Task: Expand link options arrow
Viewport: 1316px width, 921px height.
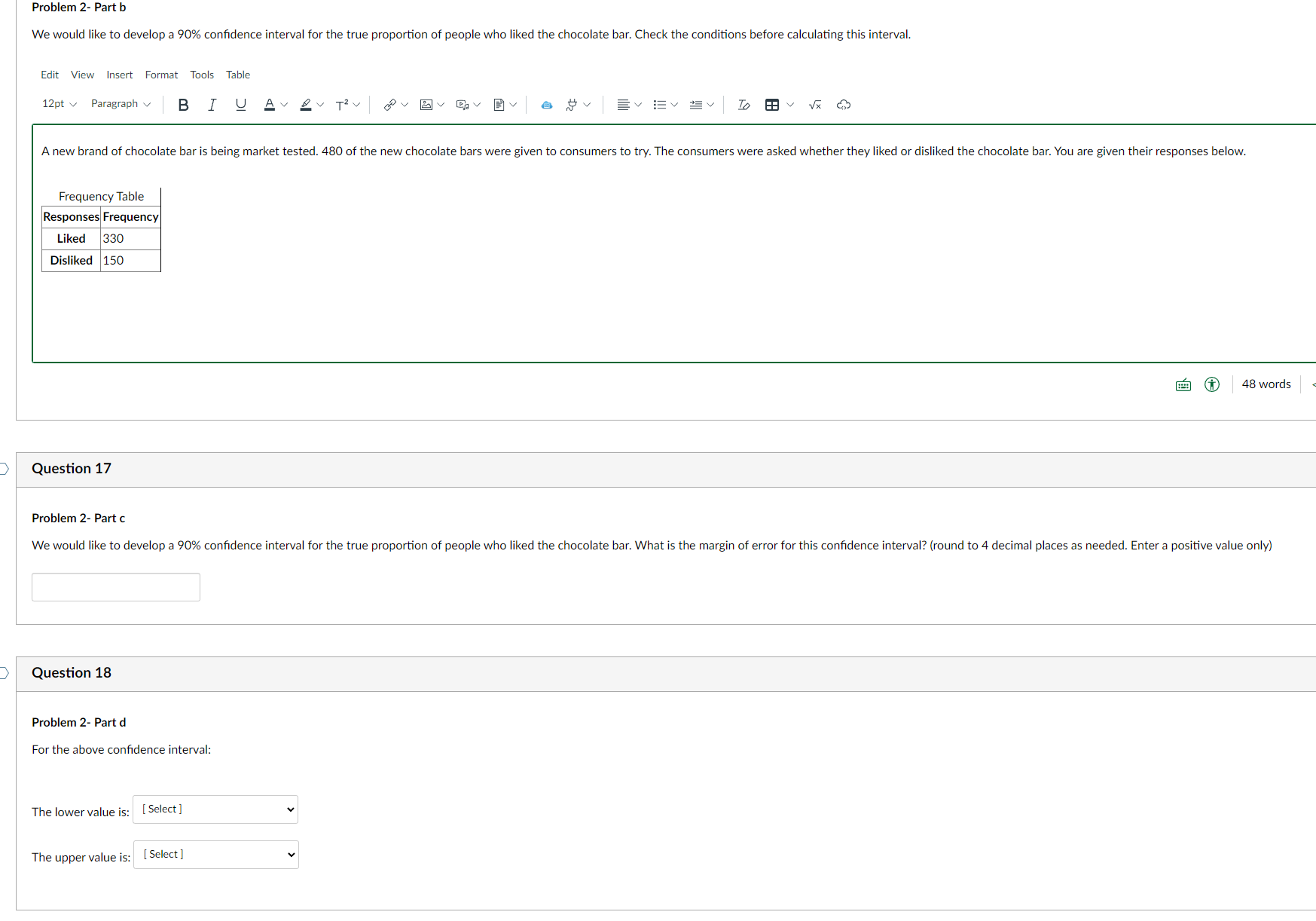Action: point(405,105)
